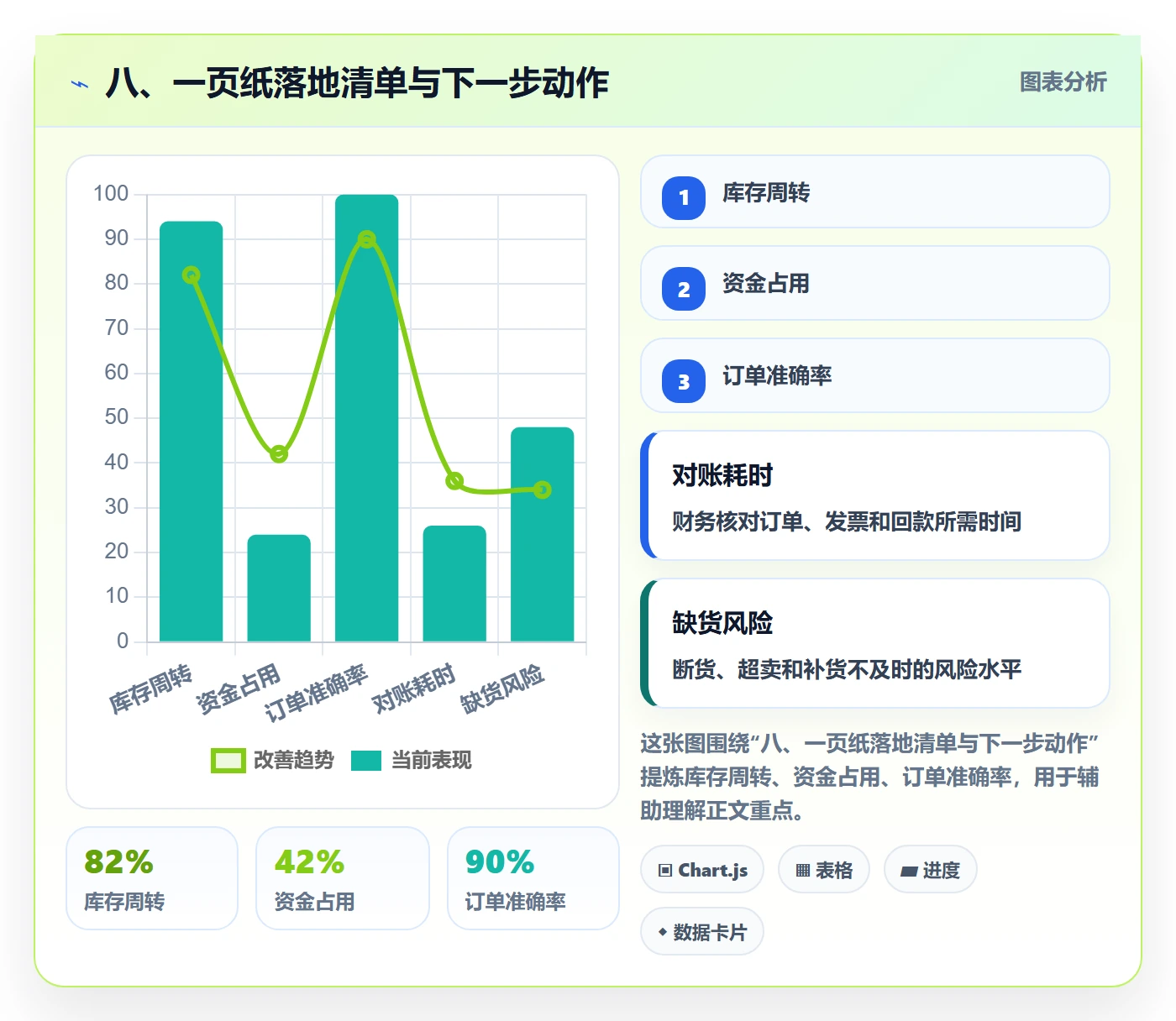Open the 对账耗时 description card

click(x=875, y=495)
